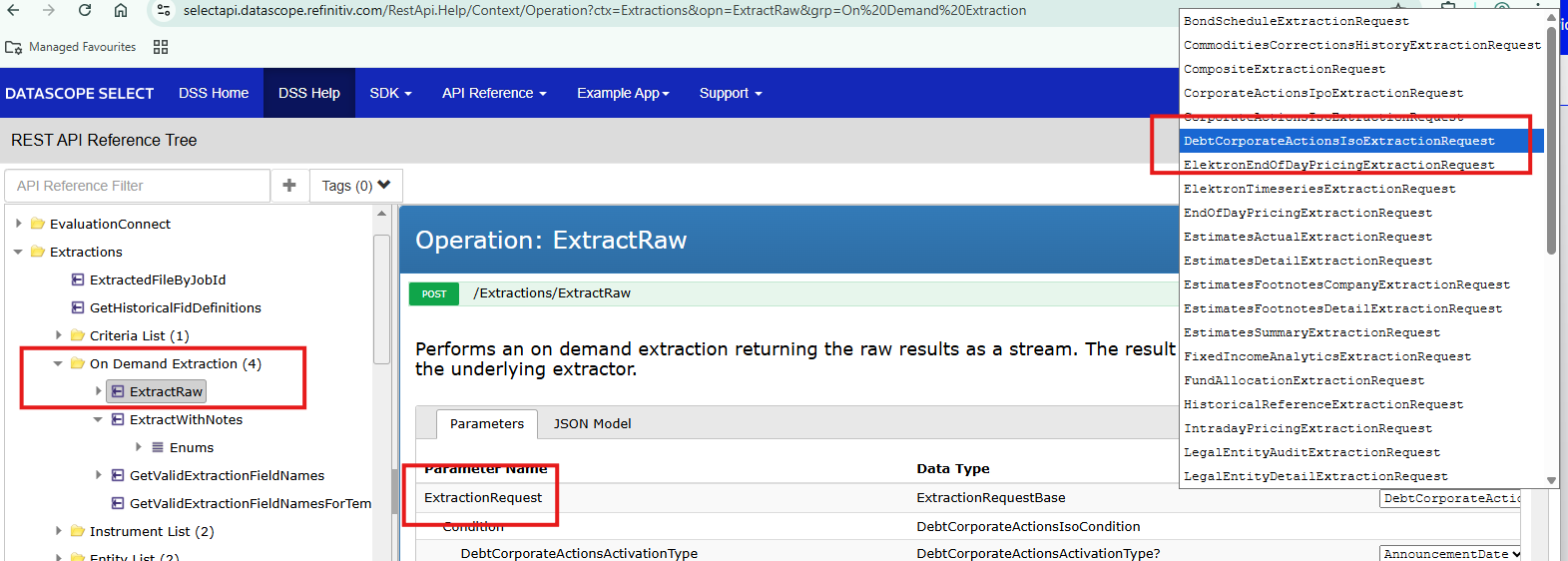This screenshot has width=1568, height=561.
Task: Click the DATASCOPE SELECT brand link
Action: 80,93
